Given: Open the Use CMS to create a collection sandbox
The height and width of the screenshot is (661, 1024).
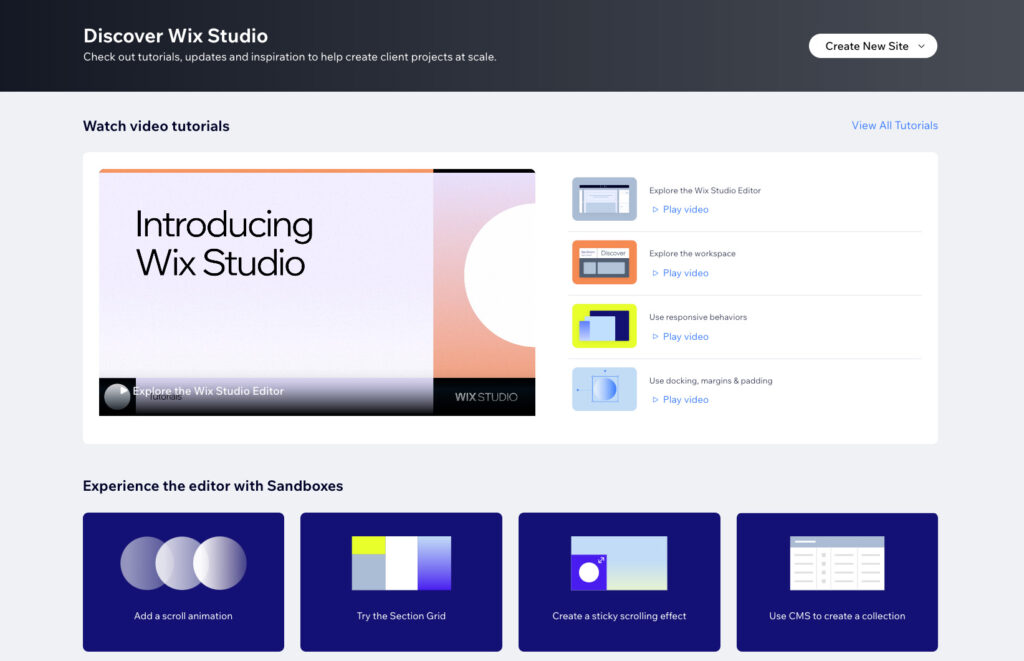Looking at the screenshot, I should pos(837,582).
